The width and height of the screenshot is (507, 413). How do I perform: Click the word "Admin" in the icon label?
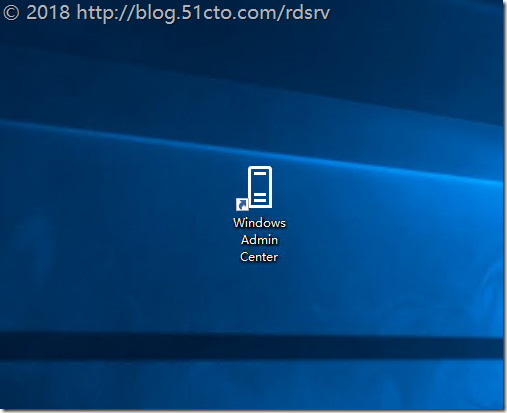click(259, 240)
